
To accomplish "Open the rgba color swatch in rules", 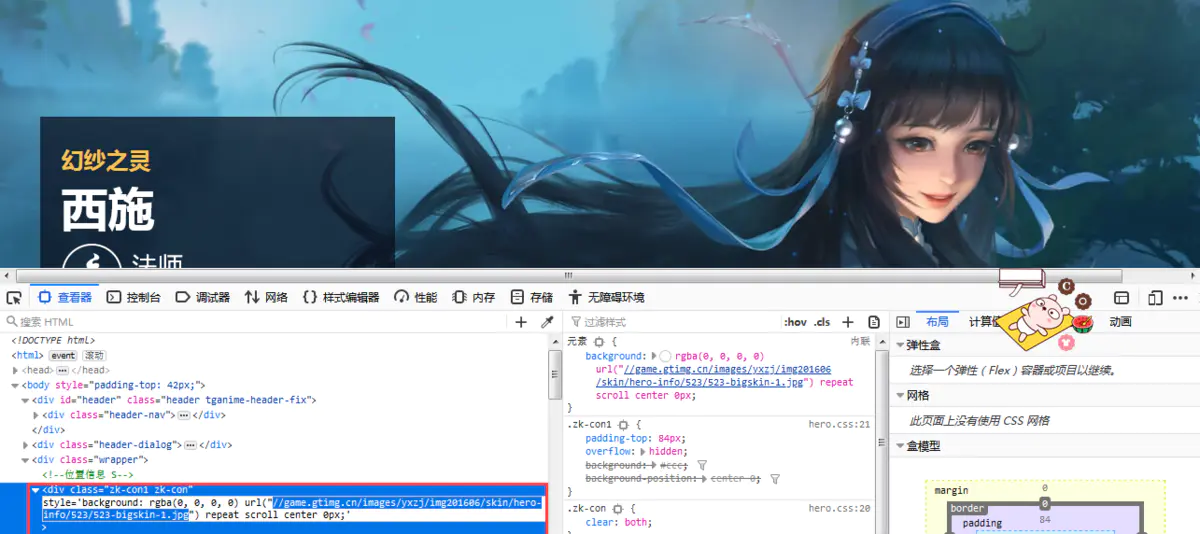I will 665,356.
